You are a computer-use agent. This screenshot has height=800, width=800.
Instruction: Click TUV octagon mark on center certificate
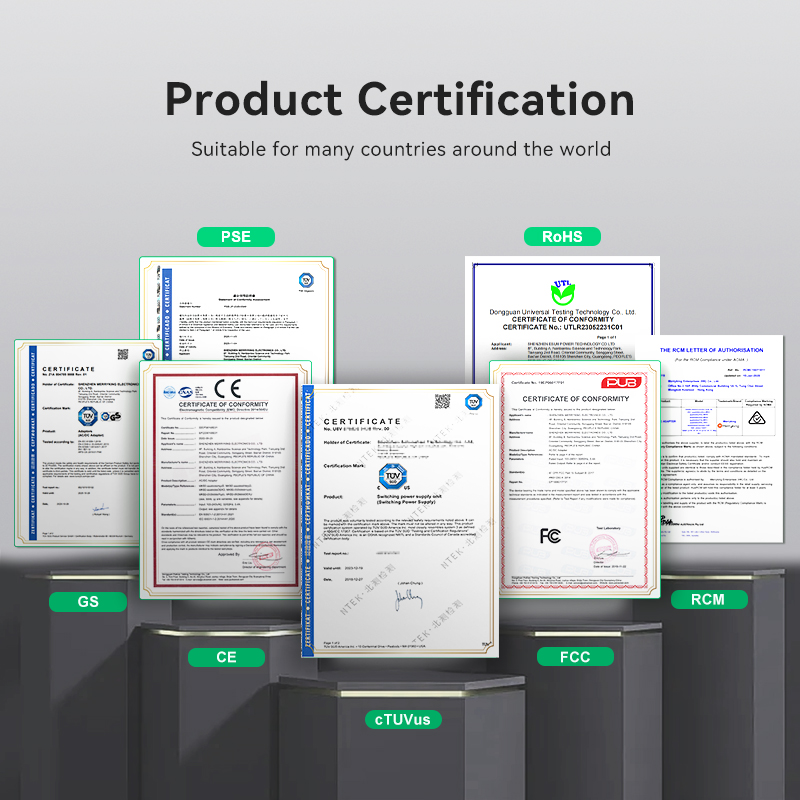[x=393, y=476]
